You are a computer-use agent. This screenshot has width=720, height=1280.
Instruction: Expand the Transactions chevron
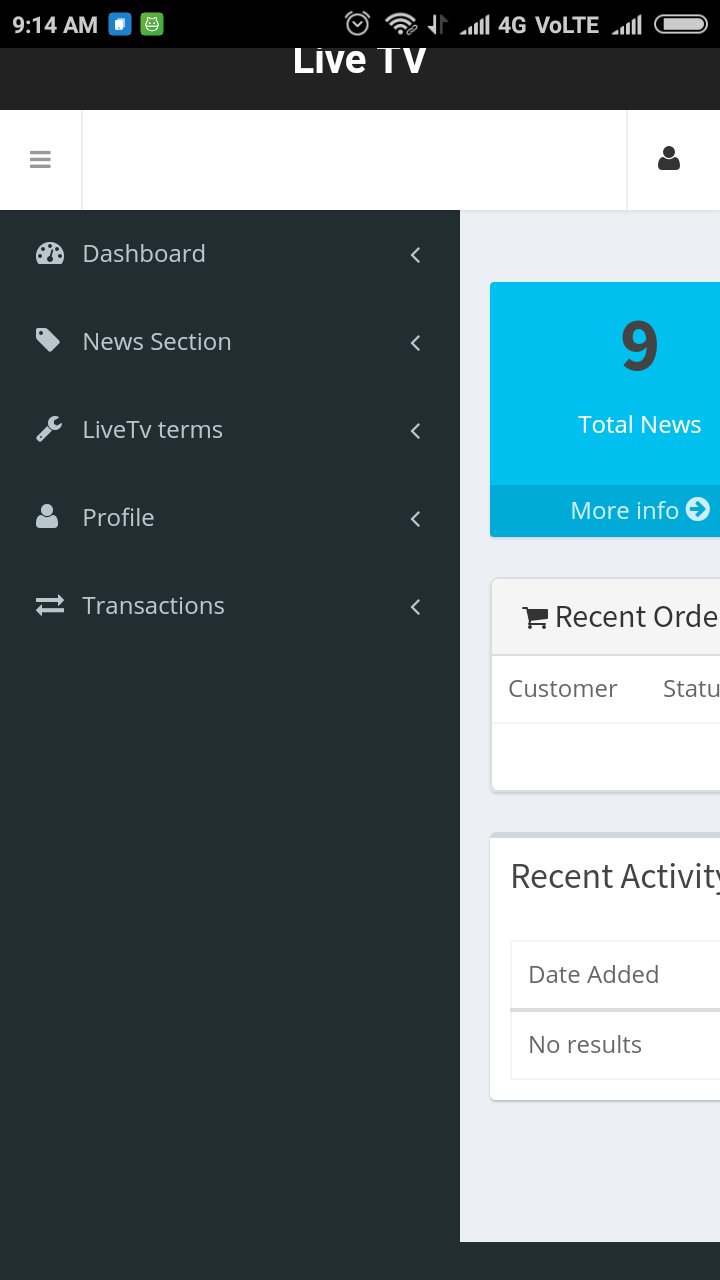(415, 607)
